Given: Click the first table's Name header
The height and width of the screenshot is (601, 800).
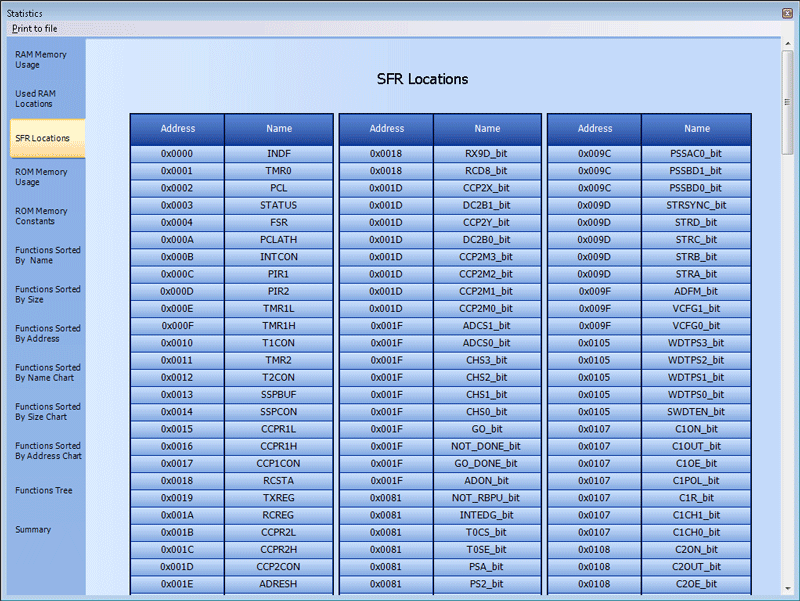Looking at the screenshot, I should 279,129.
